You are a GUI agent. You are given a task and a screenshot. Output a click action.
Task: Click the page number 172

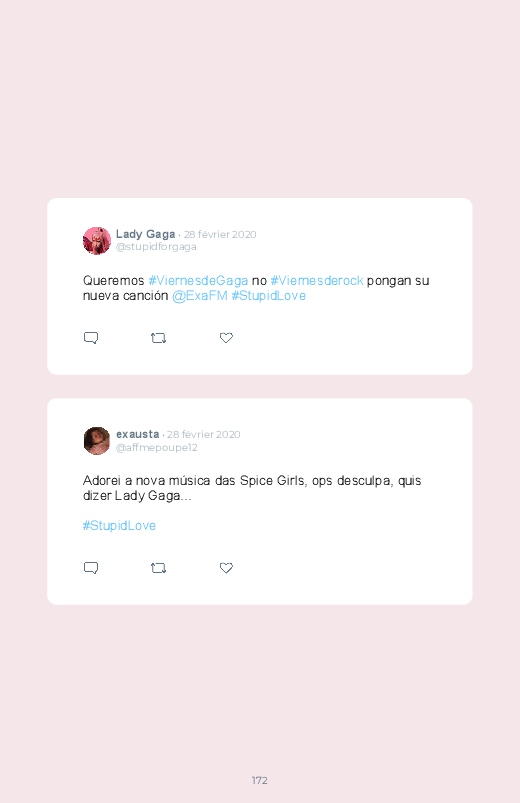(x=260, y=780)
